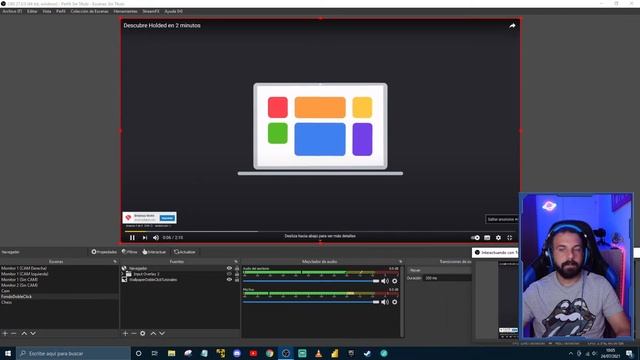Pop out the Fuentes dock
The image size is (640, 360).
(x=236, y=262)
